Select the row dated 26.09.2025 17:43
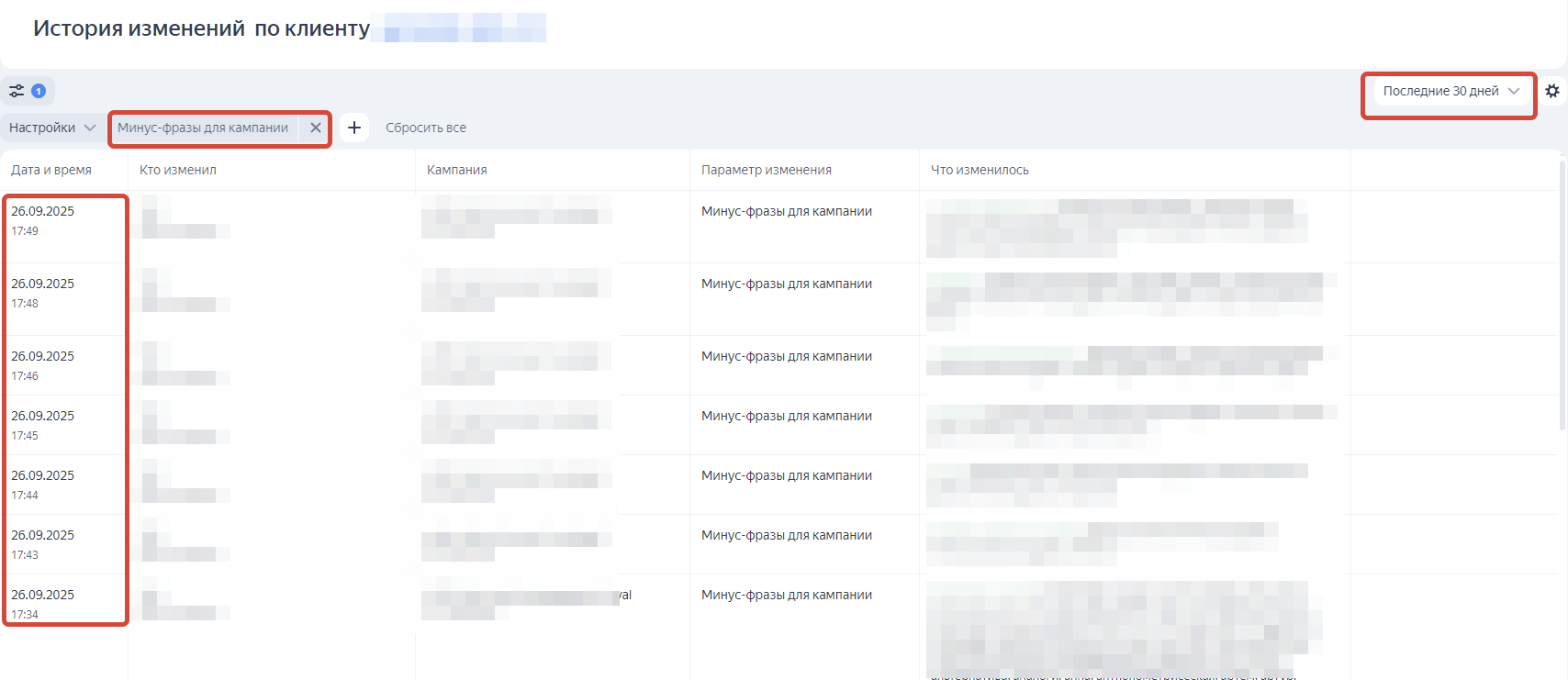 (43, 544)
